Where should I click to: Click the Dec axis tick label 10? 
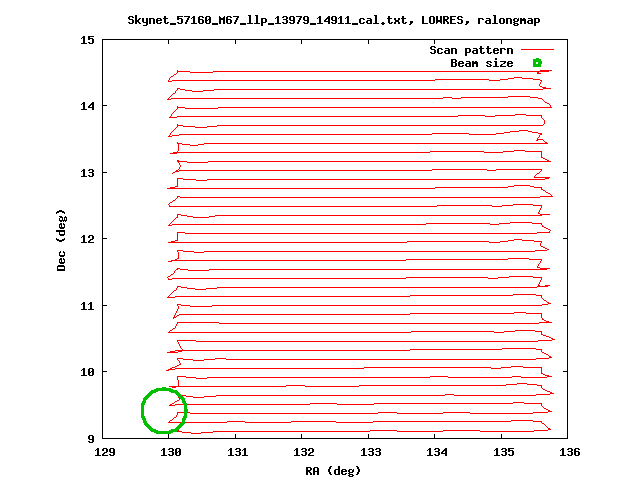pos(87,372)
